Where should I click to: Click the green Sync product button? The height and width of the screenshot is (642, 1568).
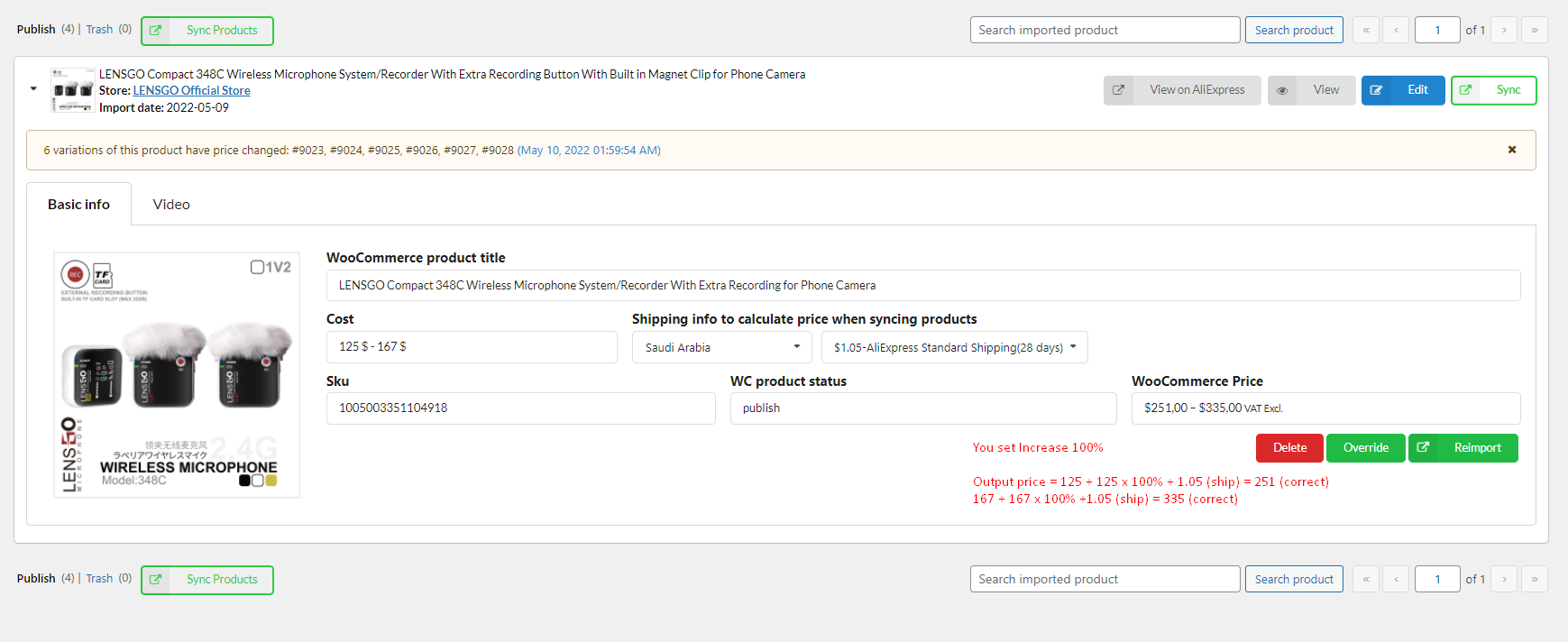(1493, 90)
